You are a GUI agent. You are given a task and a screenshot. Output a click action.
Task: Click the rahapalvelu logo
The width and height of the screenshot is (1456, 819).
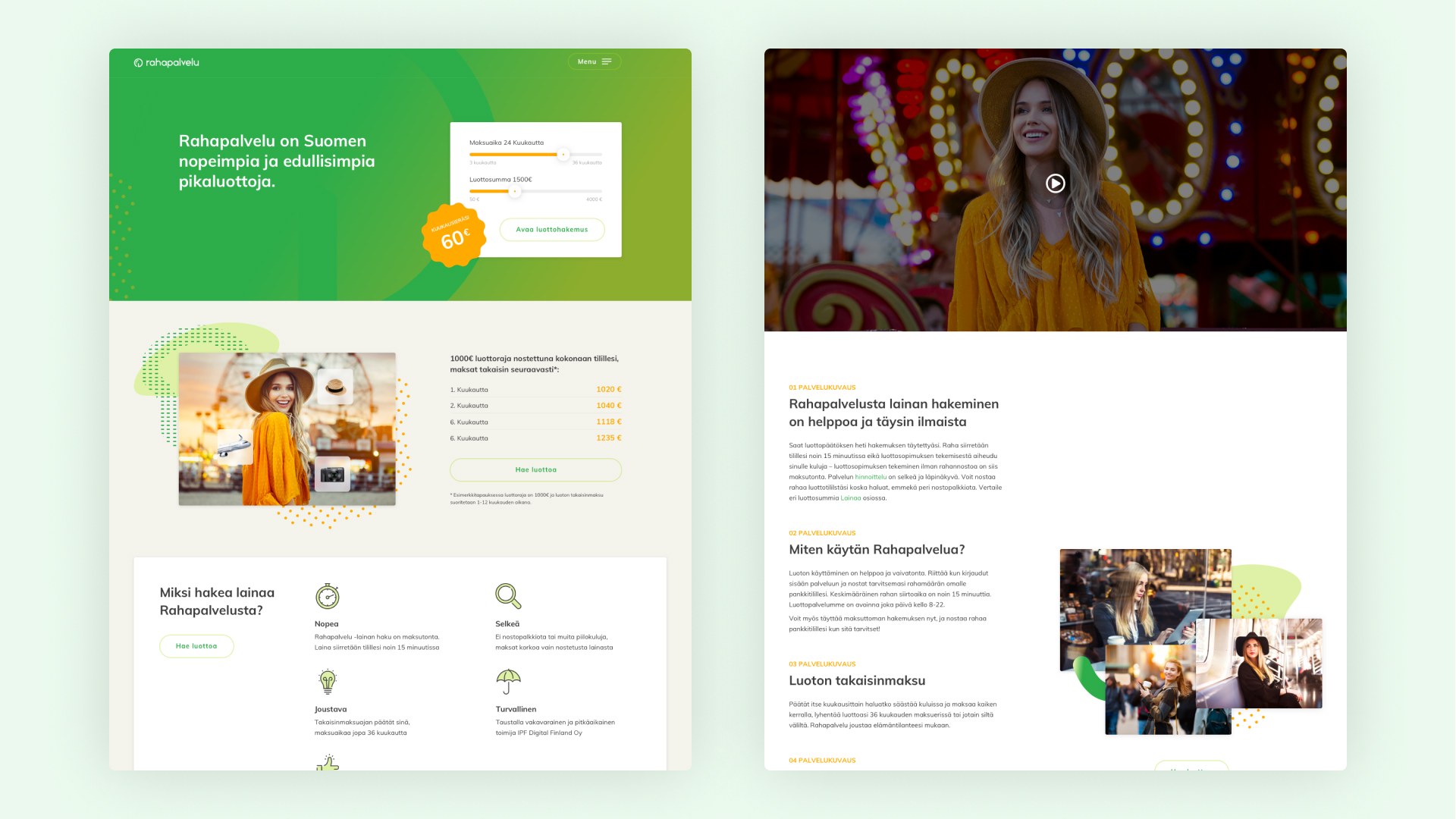tap(167, 63)
